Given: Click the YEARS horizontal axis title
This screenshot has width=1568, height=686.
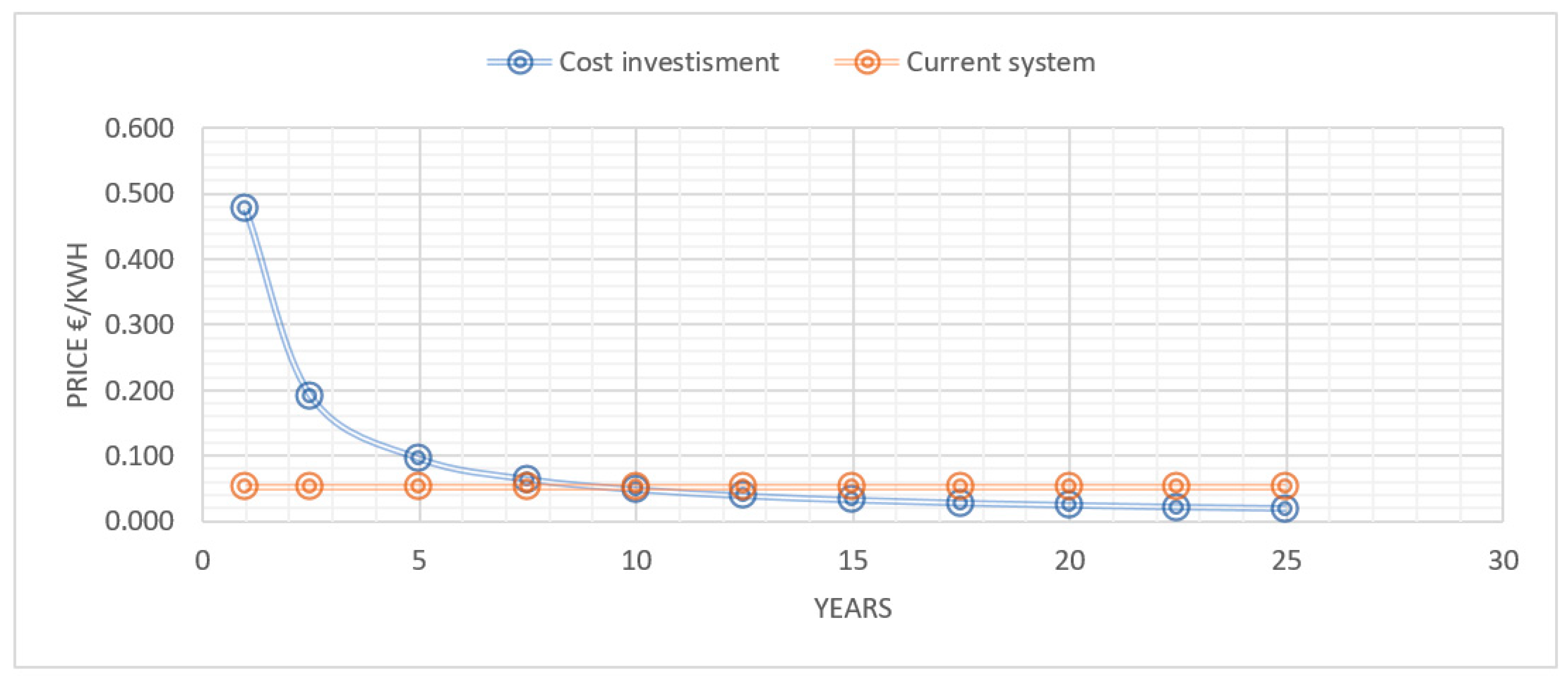Looking at the screenshot, I should click(x=852, y=608).
